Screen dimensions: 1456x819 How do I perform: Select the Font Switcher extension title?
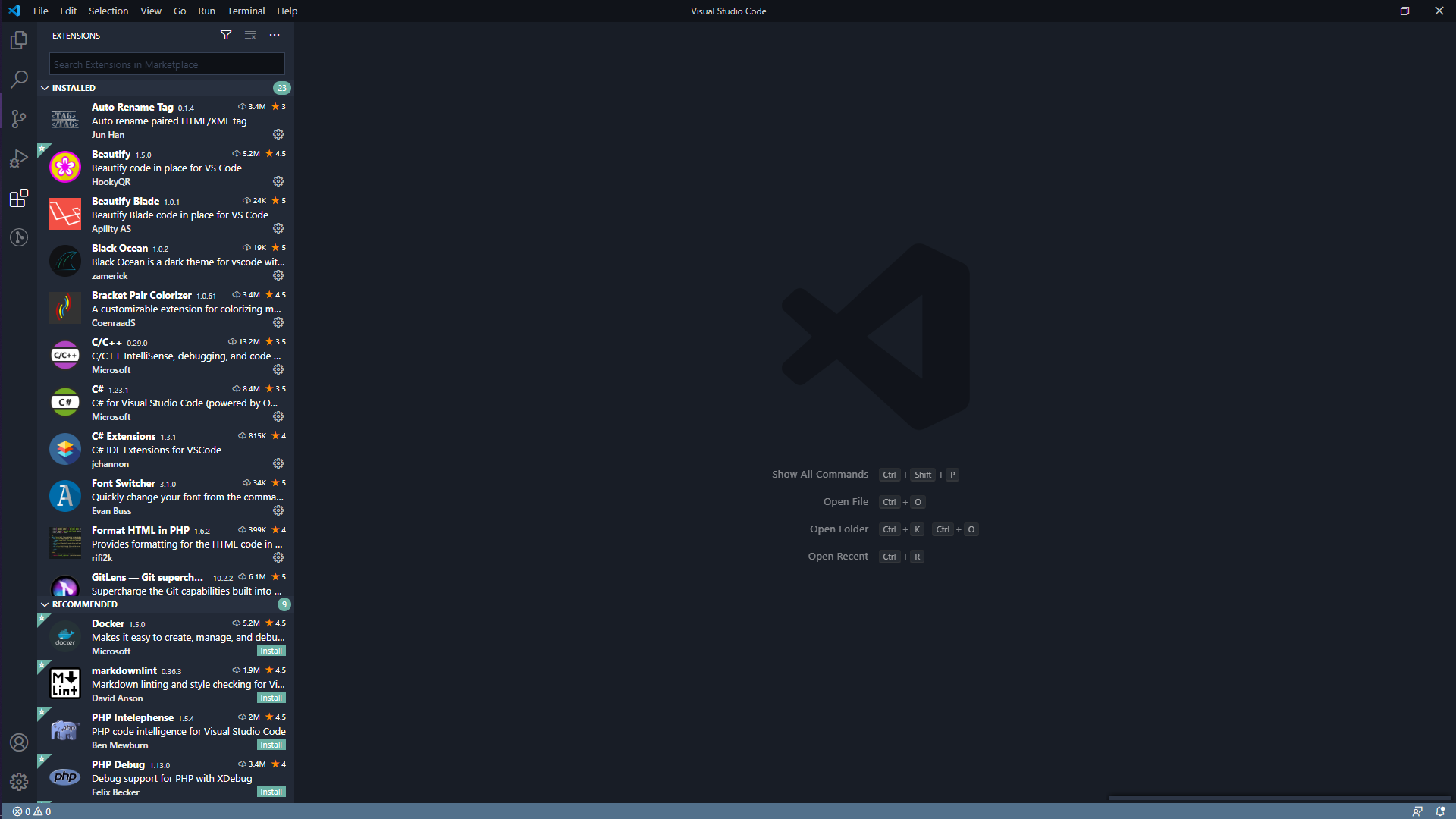[123, 483]
